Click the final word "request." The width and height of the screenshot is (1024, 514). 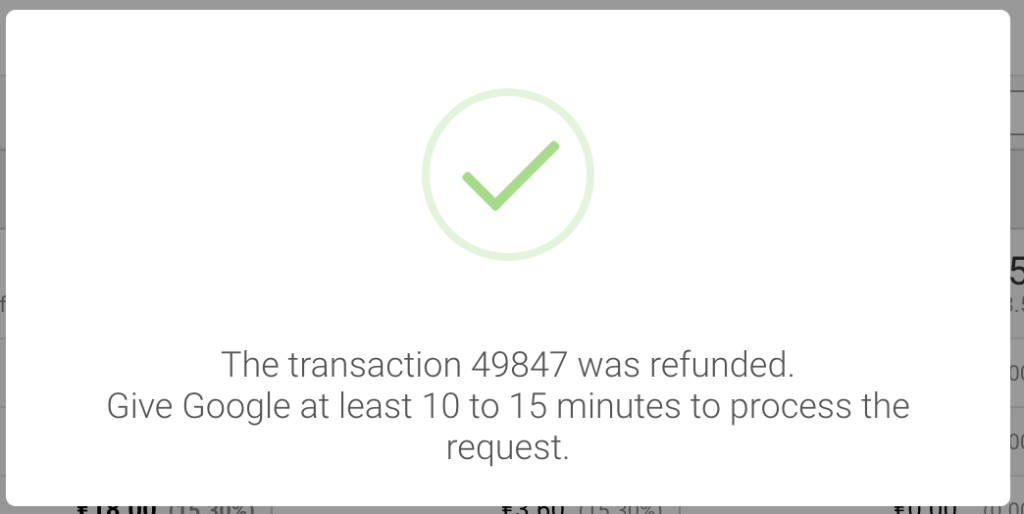pos(508,448)
